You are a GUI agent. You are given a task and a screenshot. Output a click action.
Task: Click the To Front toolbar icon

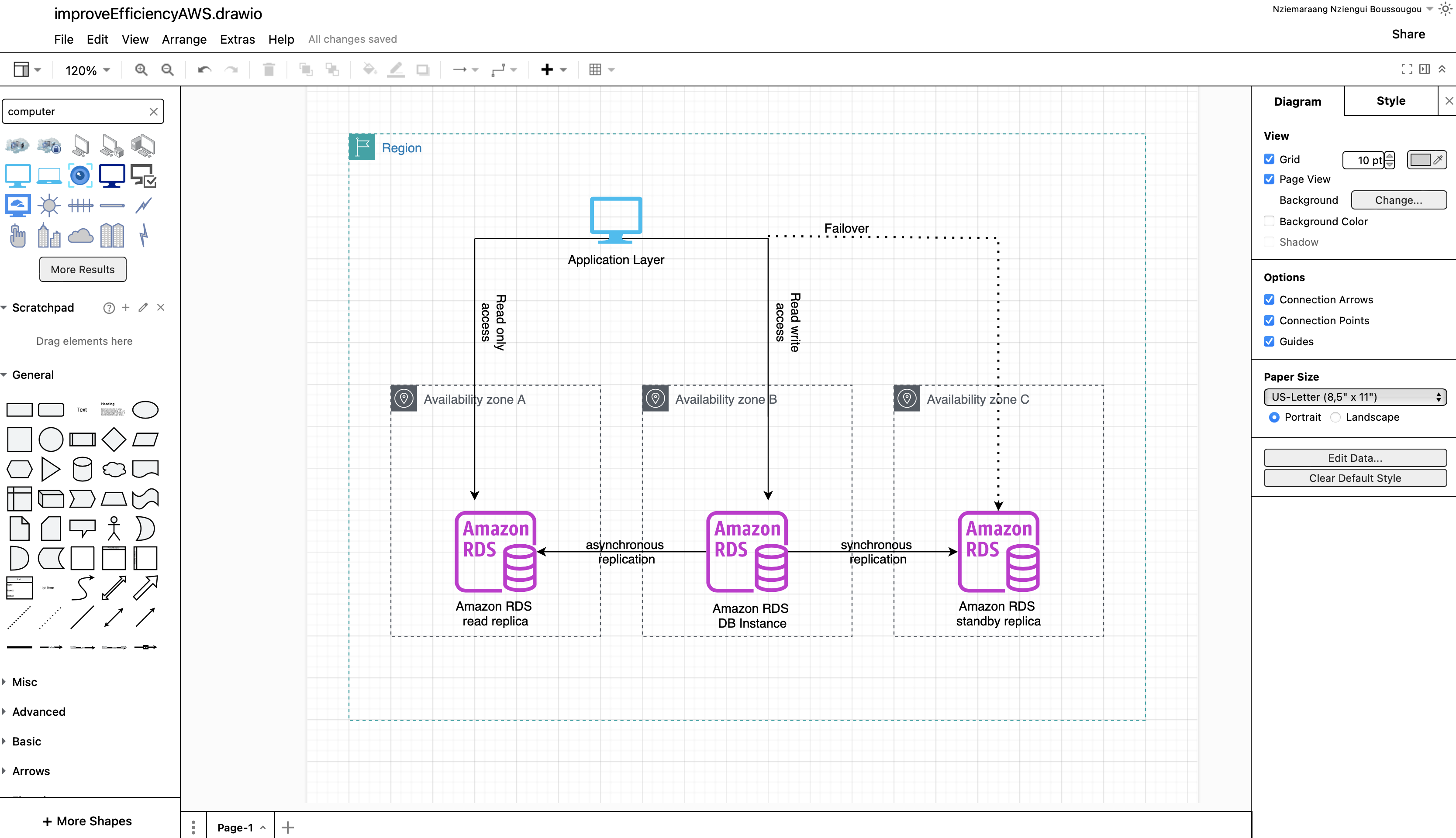(306, 70)
